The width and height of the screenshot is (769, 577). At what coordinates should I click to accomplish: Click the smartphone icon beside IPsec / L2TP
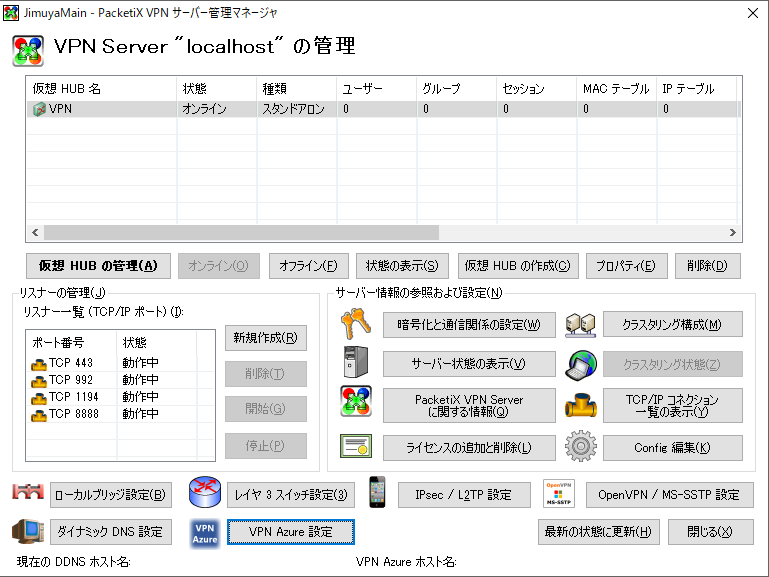pos(377,492)
